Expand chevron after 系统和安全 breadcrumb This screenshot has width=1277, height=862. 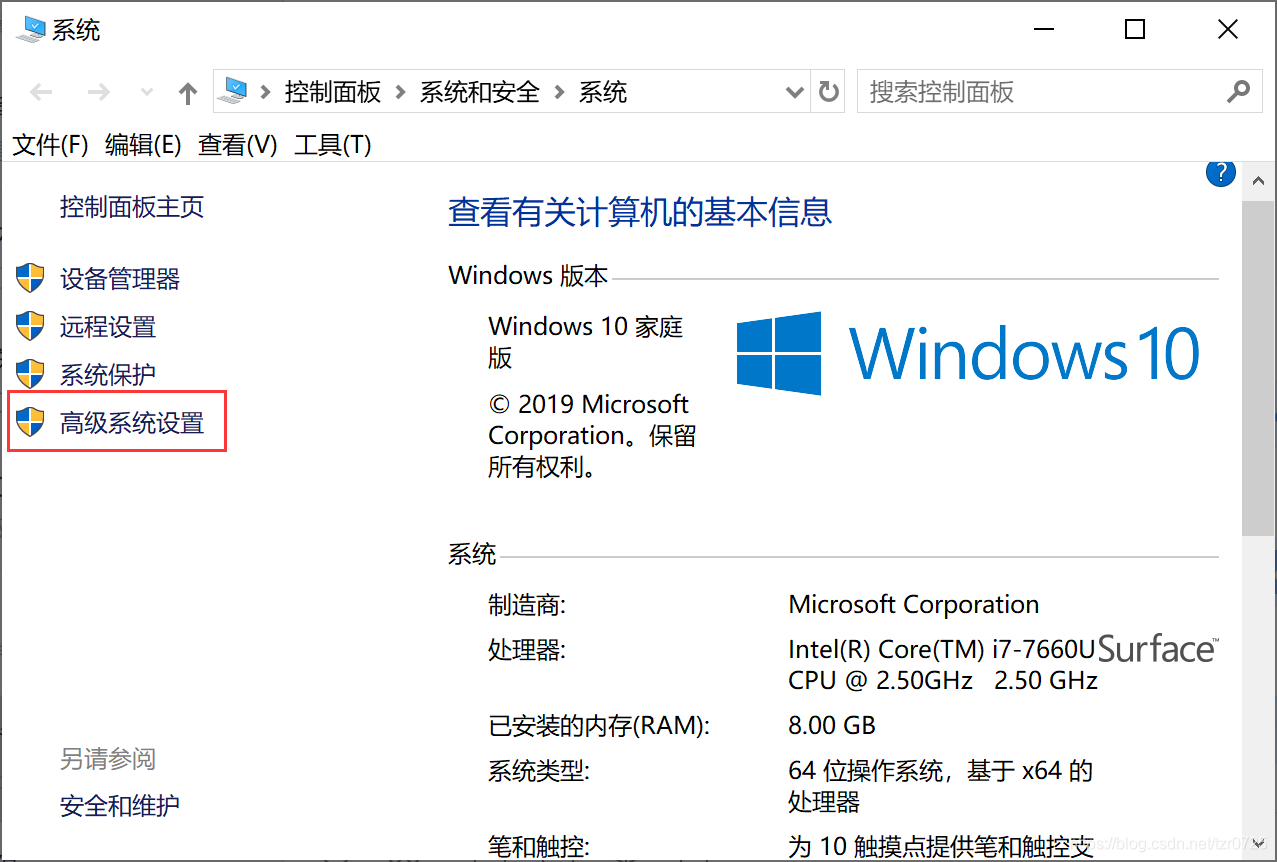559,93
